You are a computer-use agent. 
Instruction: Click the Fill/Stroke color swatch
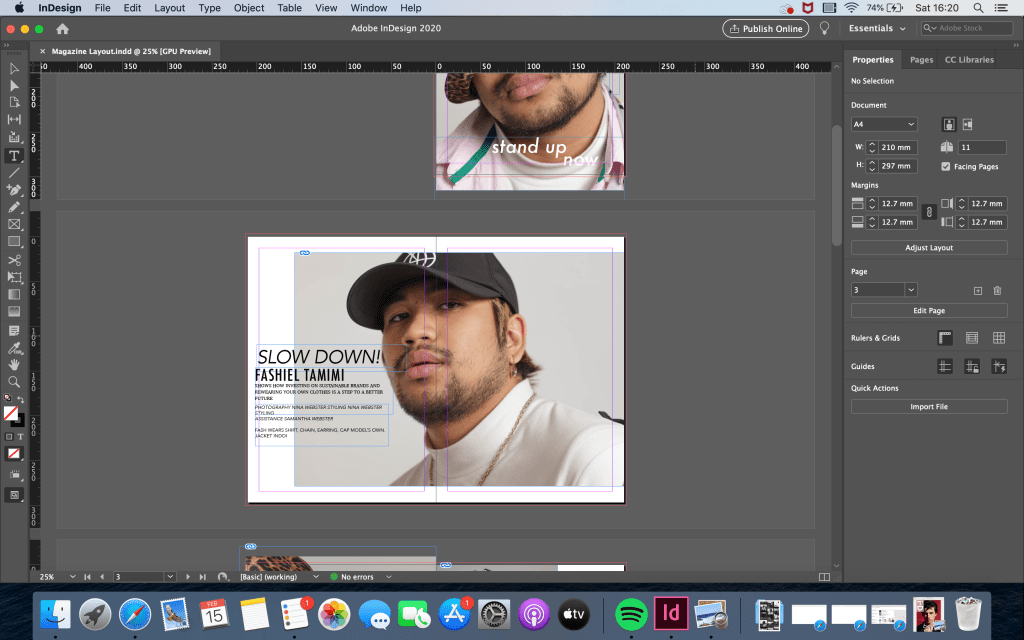(12, 413)
